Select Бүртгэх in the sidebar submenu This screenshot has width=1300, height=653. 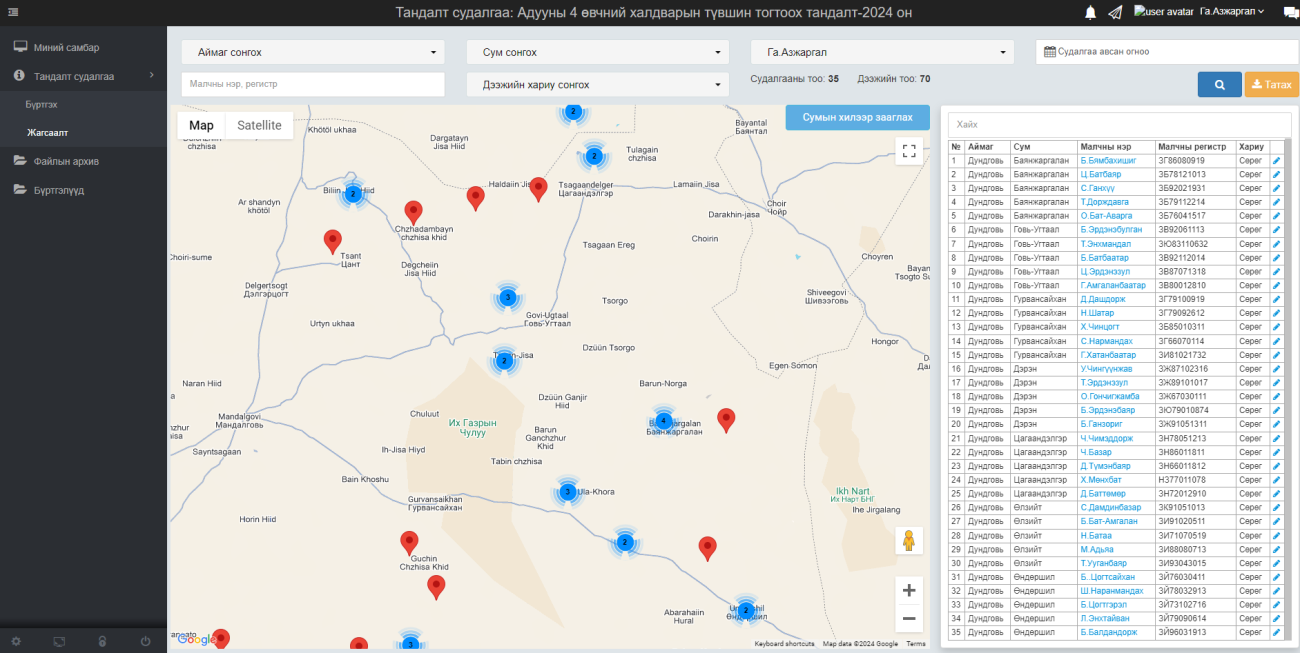(42, 104)
